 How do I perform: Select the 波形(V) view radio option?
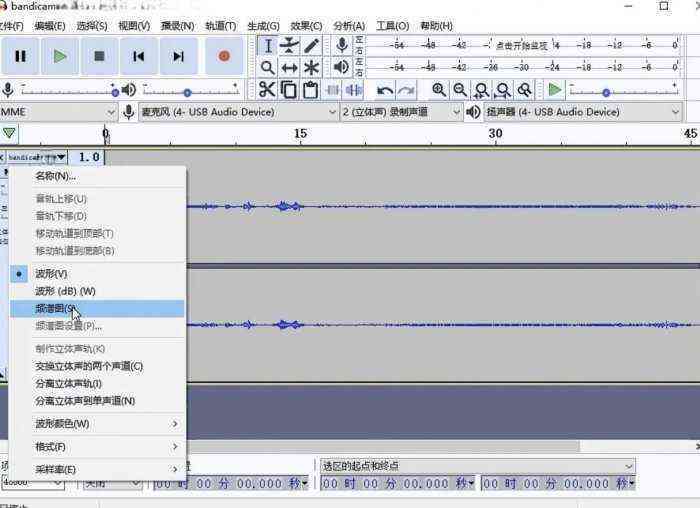tap(97, 274)
